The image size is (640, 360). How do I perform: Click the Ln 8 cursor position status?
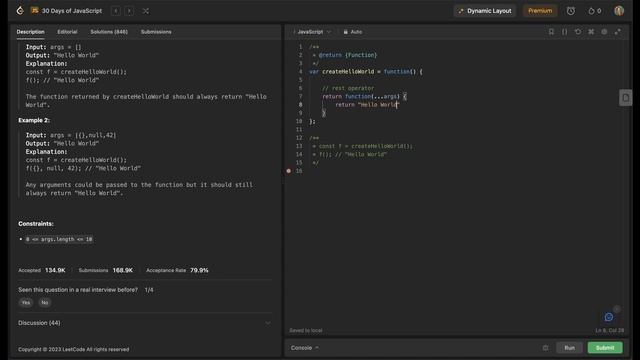(x=609, y=330)
